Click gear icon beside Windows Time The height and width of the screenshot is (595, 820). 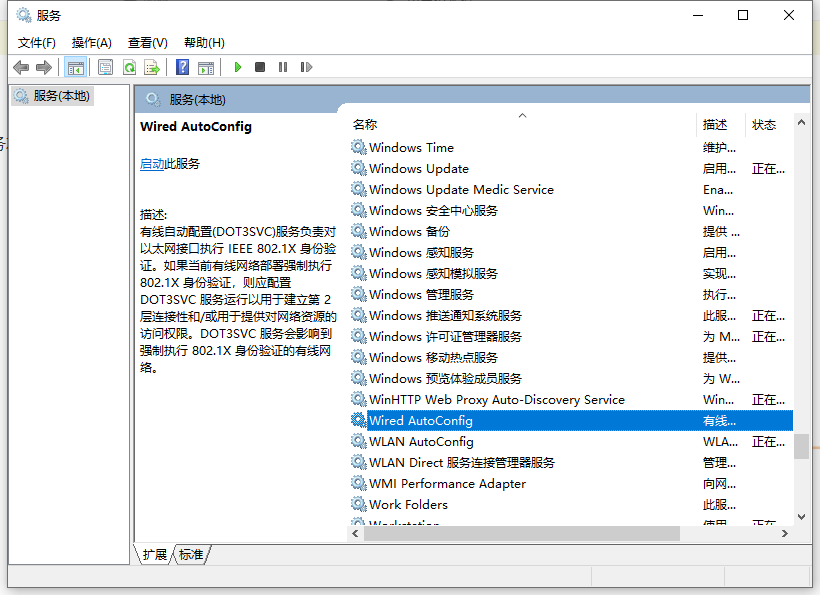[x=358, y=147]
